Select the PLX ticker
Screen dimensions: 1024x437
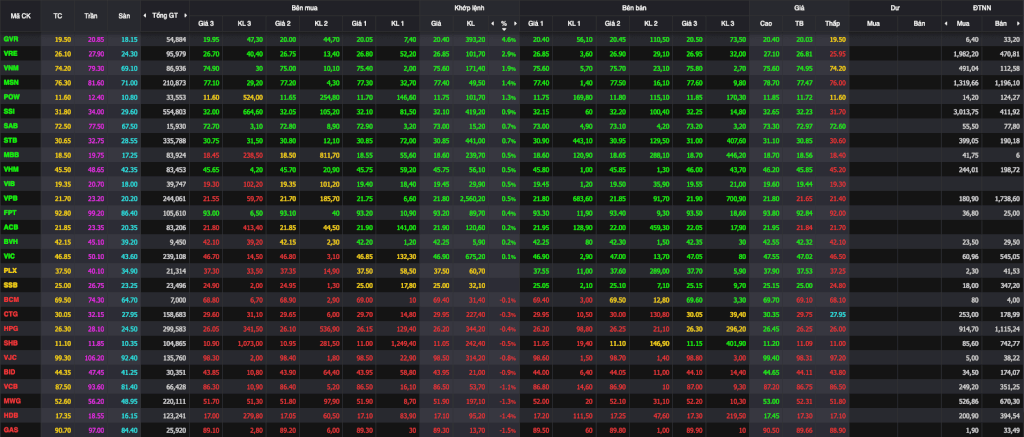(x=10, y=270)
